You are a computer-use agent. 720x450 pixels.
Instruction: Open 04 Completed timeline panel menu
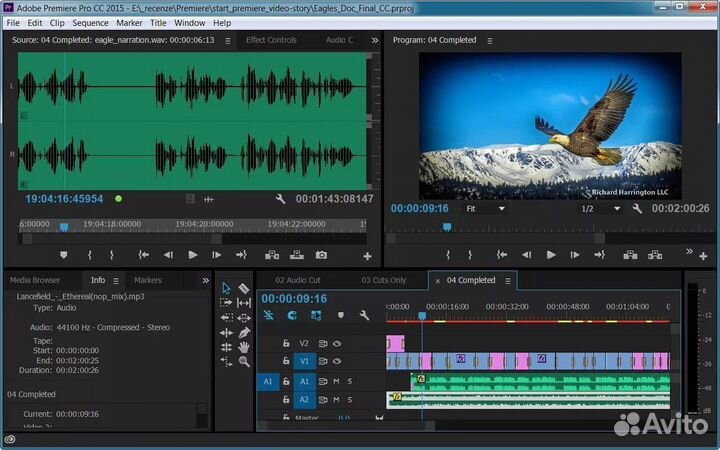click(508, 281)
